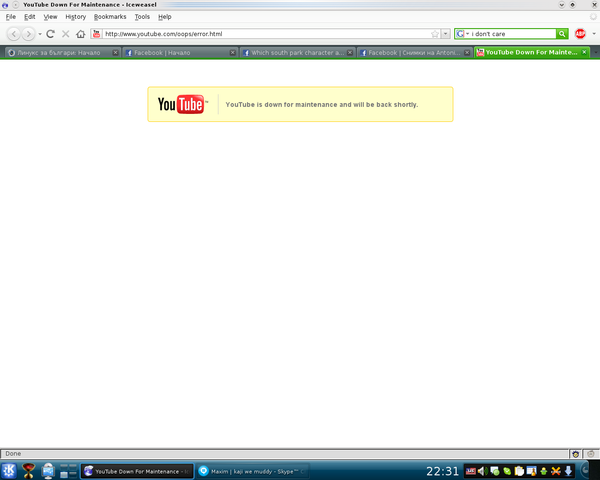The height and width of the screenshot is (480, 600).
Task: Open the volume speaker icon in tray
Action: pos(482,471)
